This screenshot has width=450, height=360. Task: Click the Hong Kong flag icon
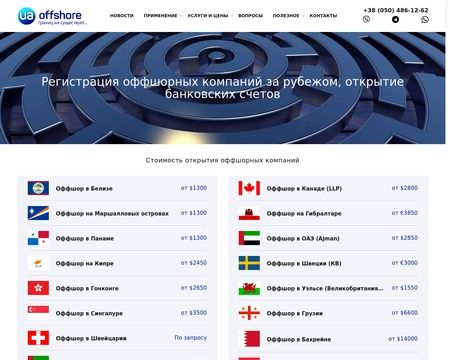pyautogui.click(x=38, y=288)
